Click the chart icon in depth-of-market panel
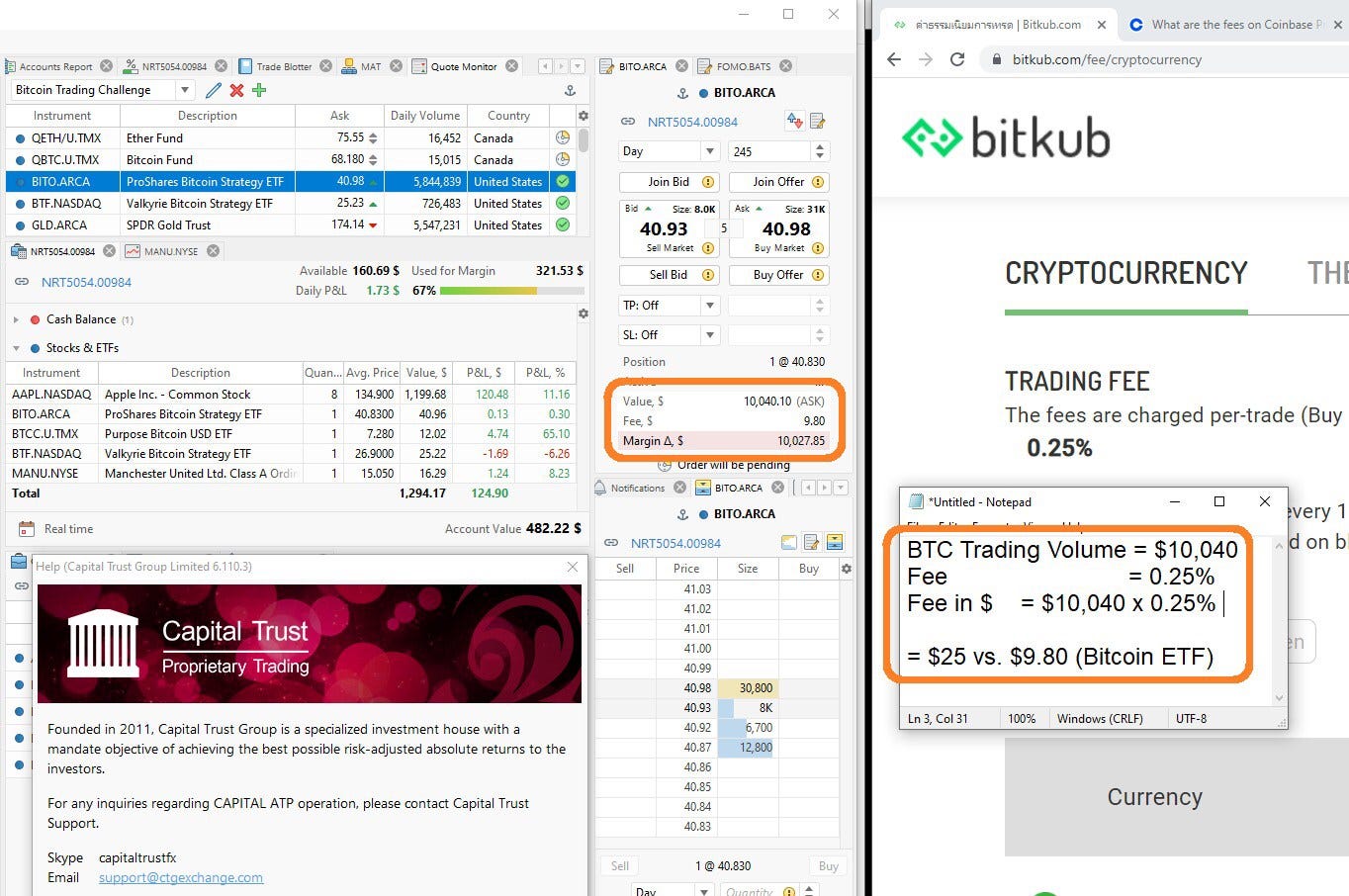This screenshot has width=1349, height=896. coord(789,542)
